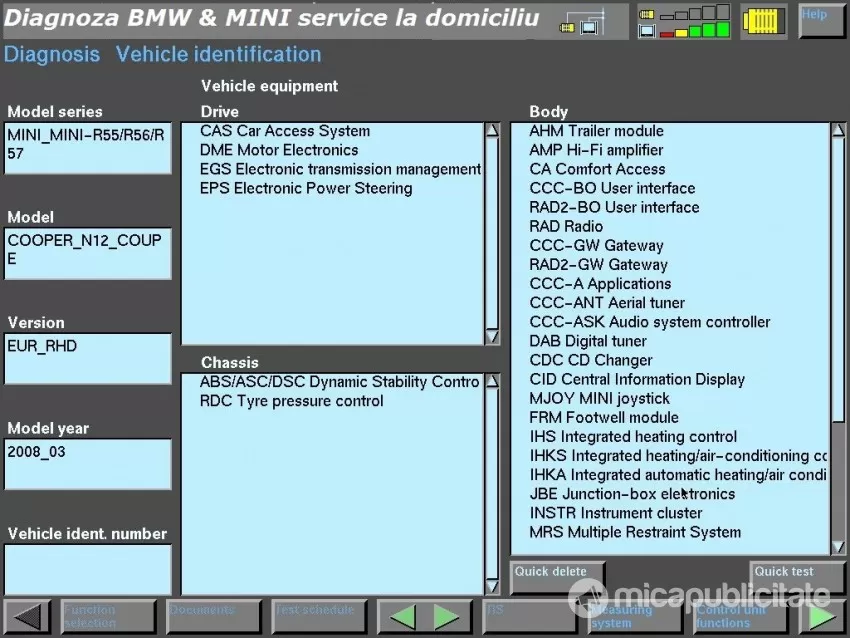Select IHKS Integrated heating/air-conditioning
Image resolution: width=850 pixels, height=638 pixels.
click(678, 456)
